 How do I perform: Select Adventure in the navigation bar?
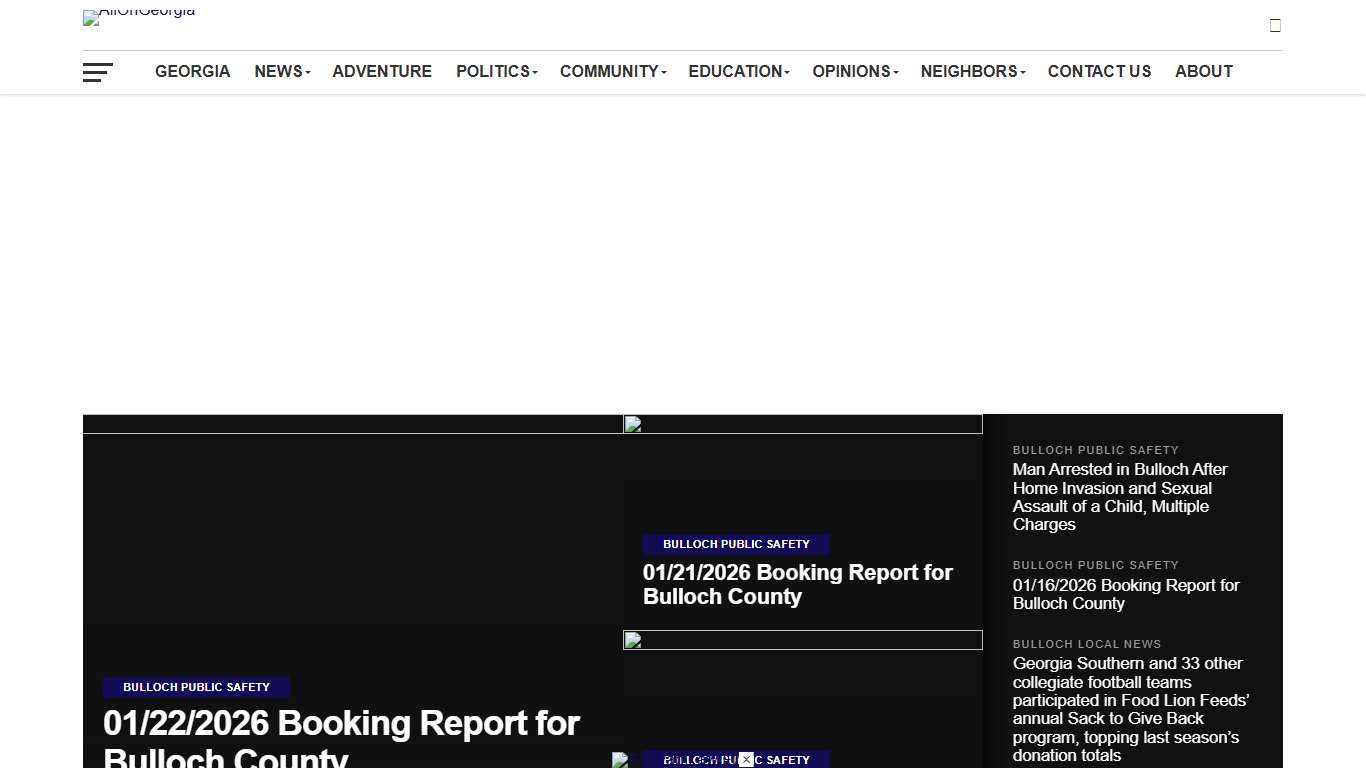coord(382,72)
